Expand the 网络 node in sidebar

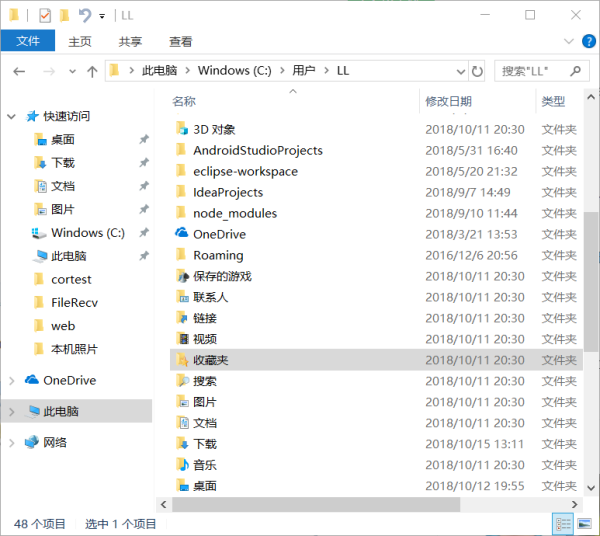12,443
